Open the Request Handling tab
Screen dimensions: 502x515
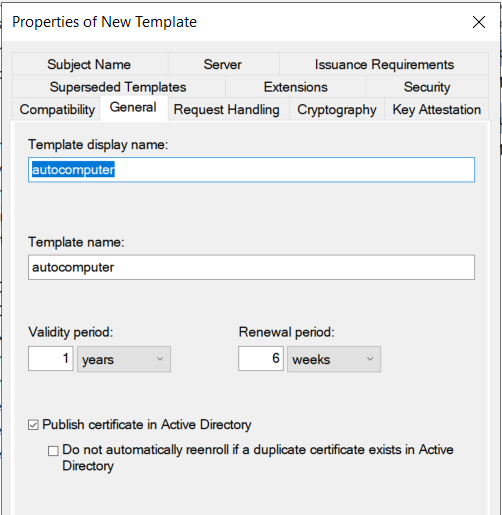coord(228,109)
